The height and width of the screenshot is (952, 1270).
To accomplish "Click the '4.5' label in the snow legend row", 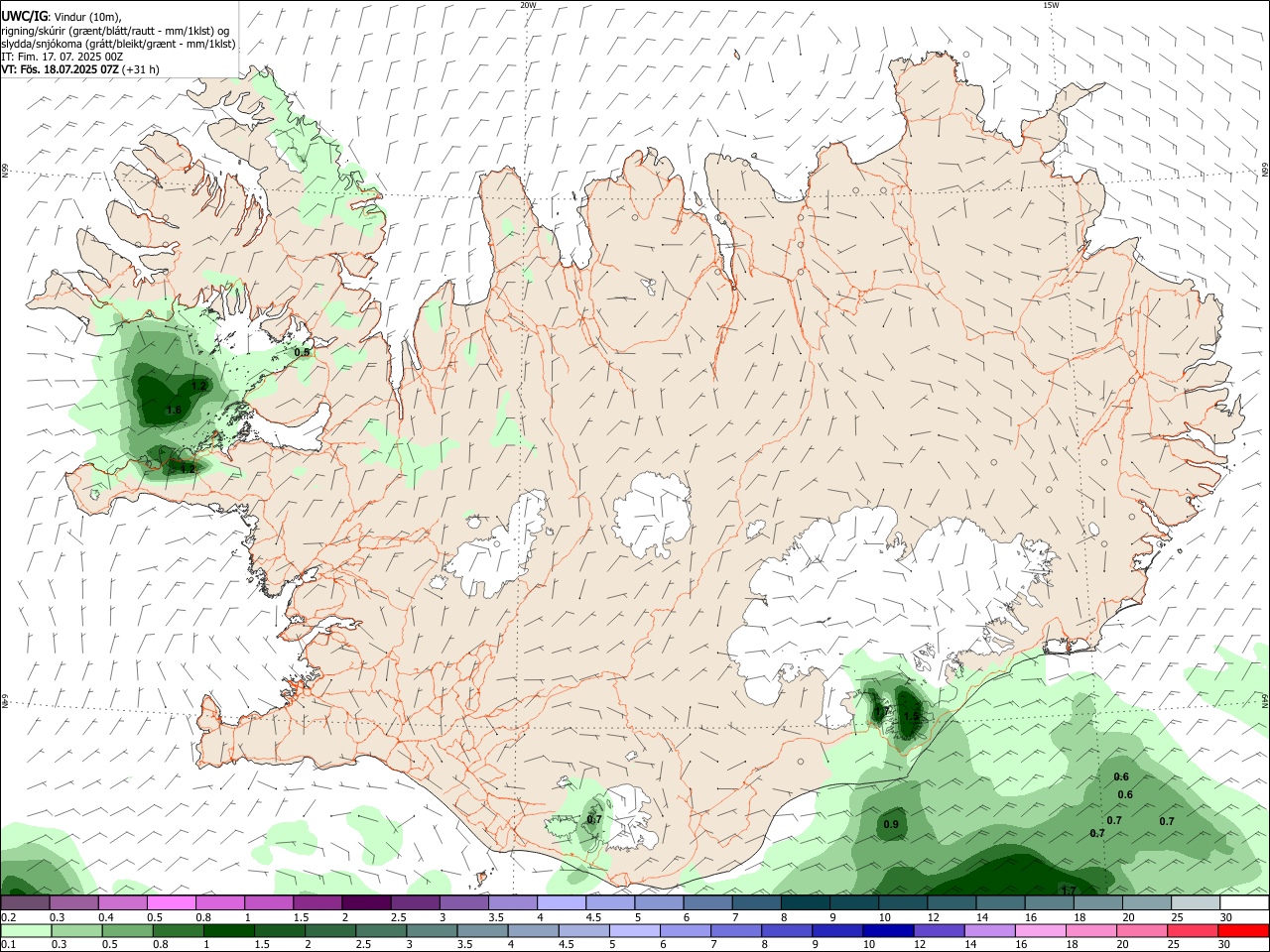I will click(x=594, y=917).
